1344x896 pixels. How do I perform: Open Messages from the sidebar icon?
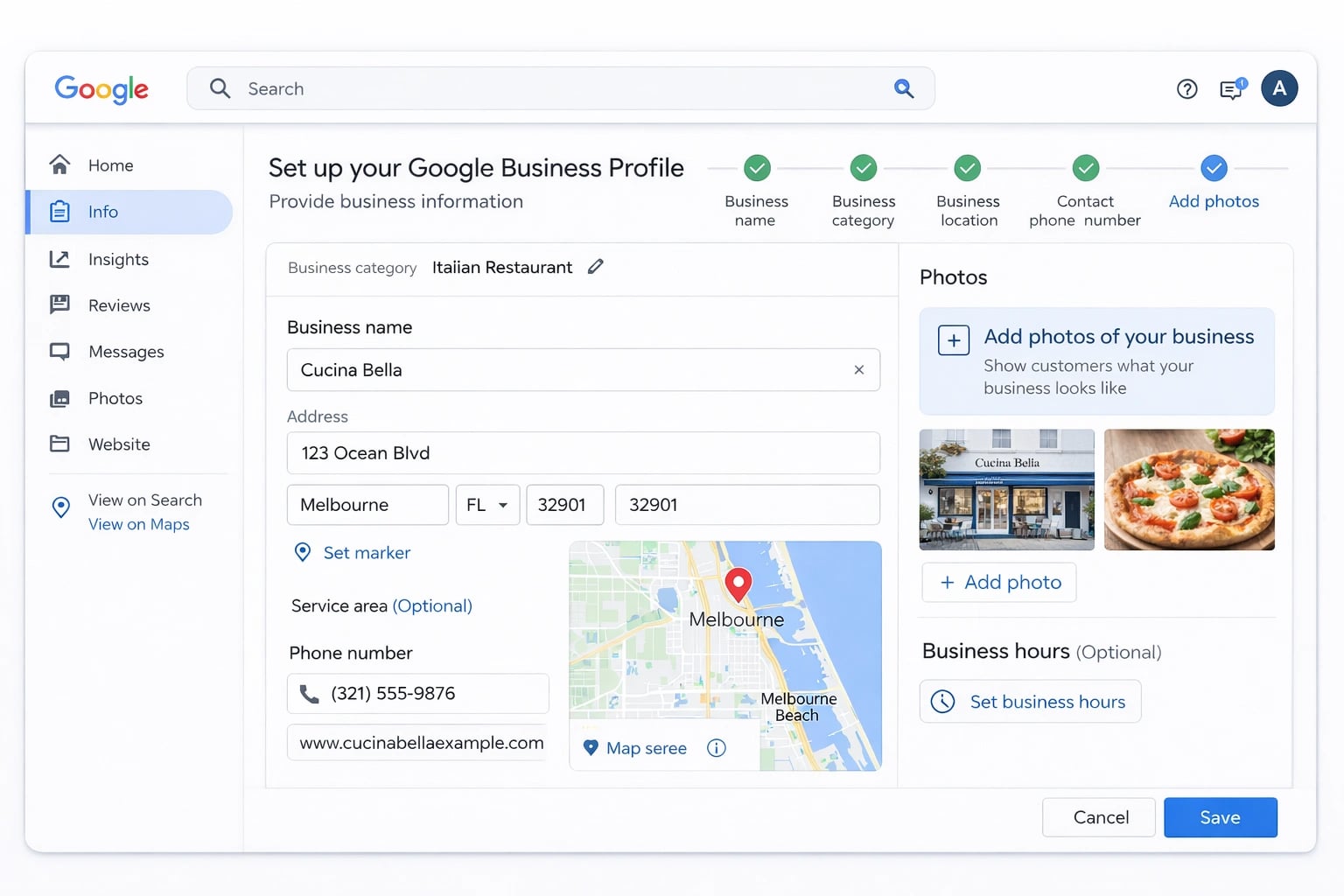click(x=59, y=351)
